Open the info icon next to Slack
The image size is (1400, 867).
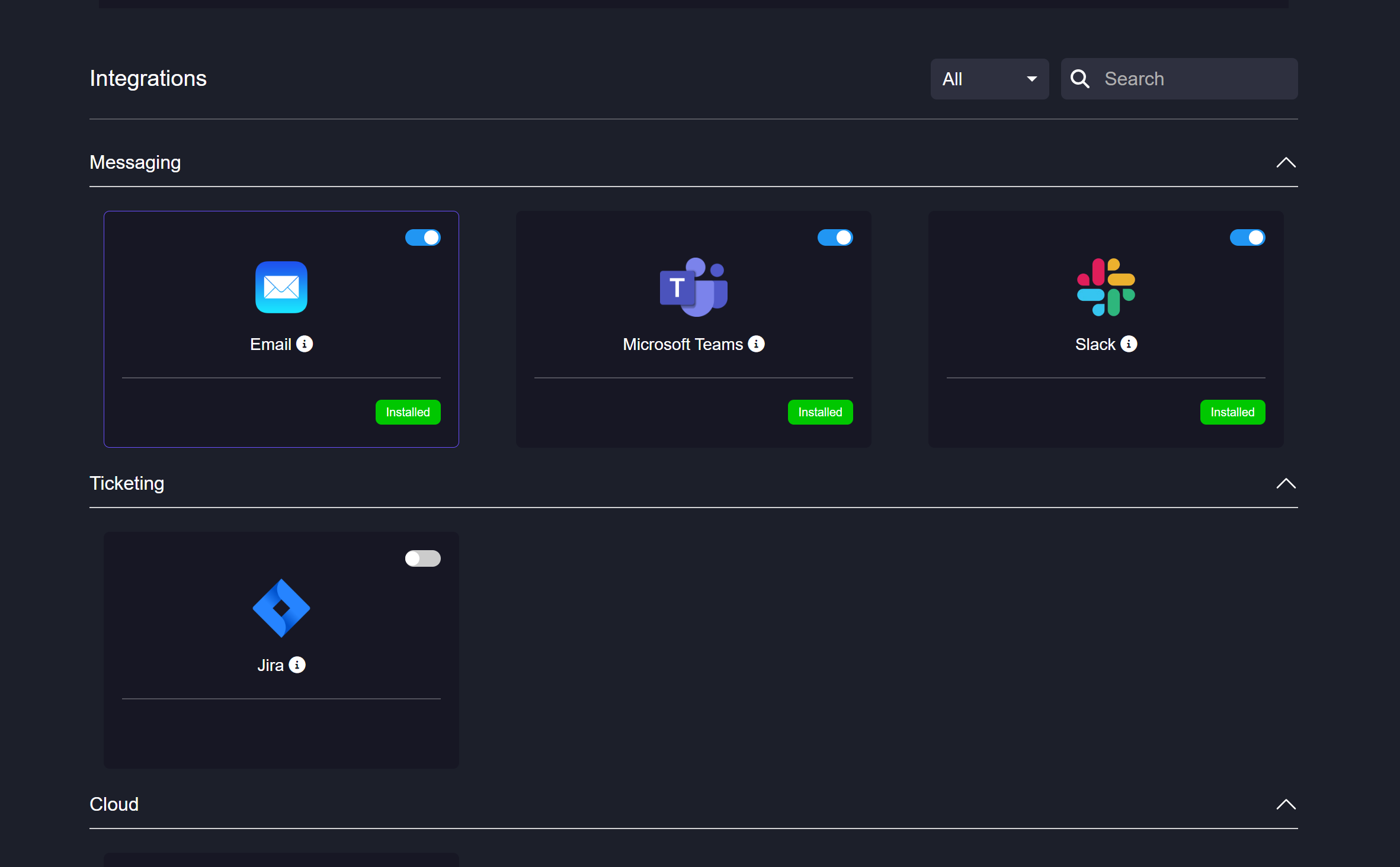(1129, 344)
